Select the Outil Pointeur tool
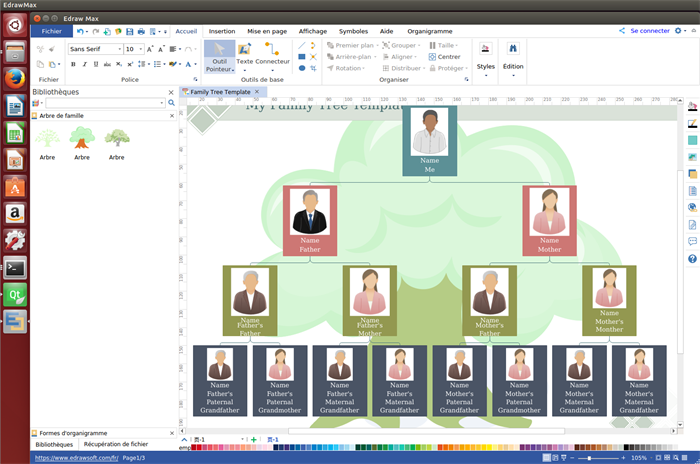Image resolution: width=700 pixels, height=464 pixels. pos(219,57)
